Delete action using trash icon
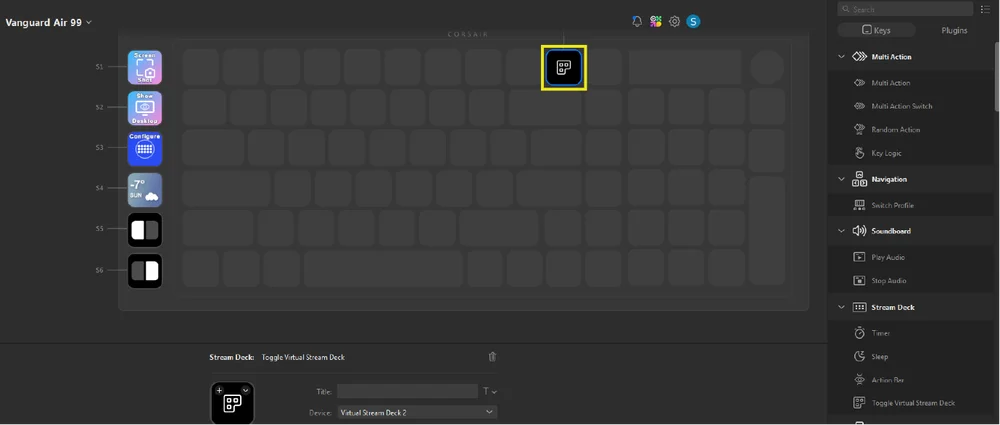The width and height of the screenshot is (1000, 425). coord(492,357)
